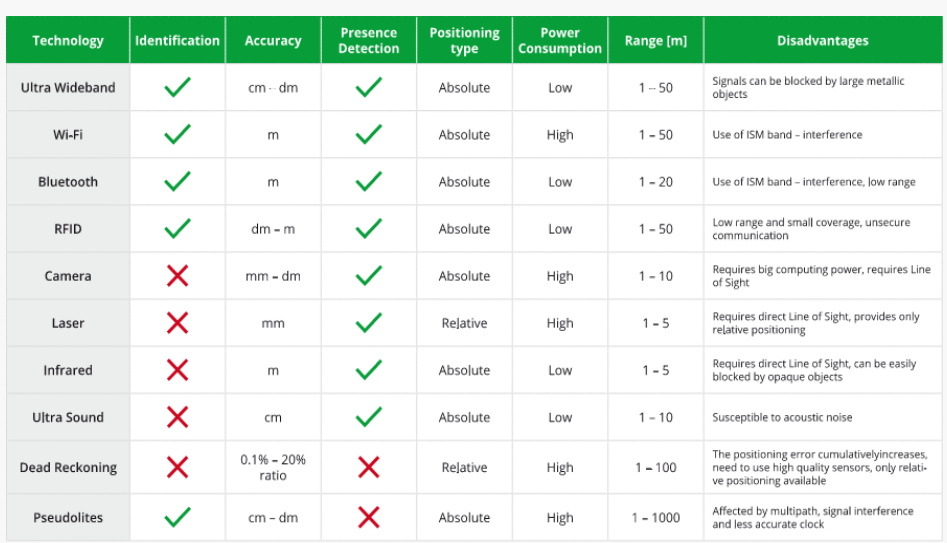Click the Pseudolites Presence Detection red cross
Viewport: 947px width, 543px height.
[x=368, y=517]
